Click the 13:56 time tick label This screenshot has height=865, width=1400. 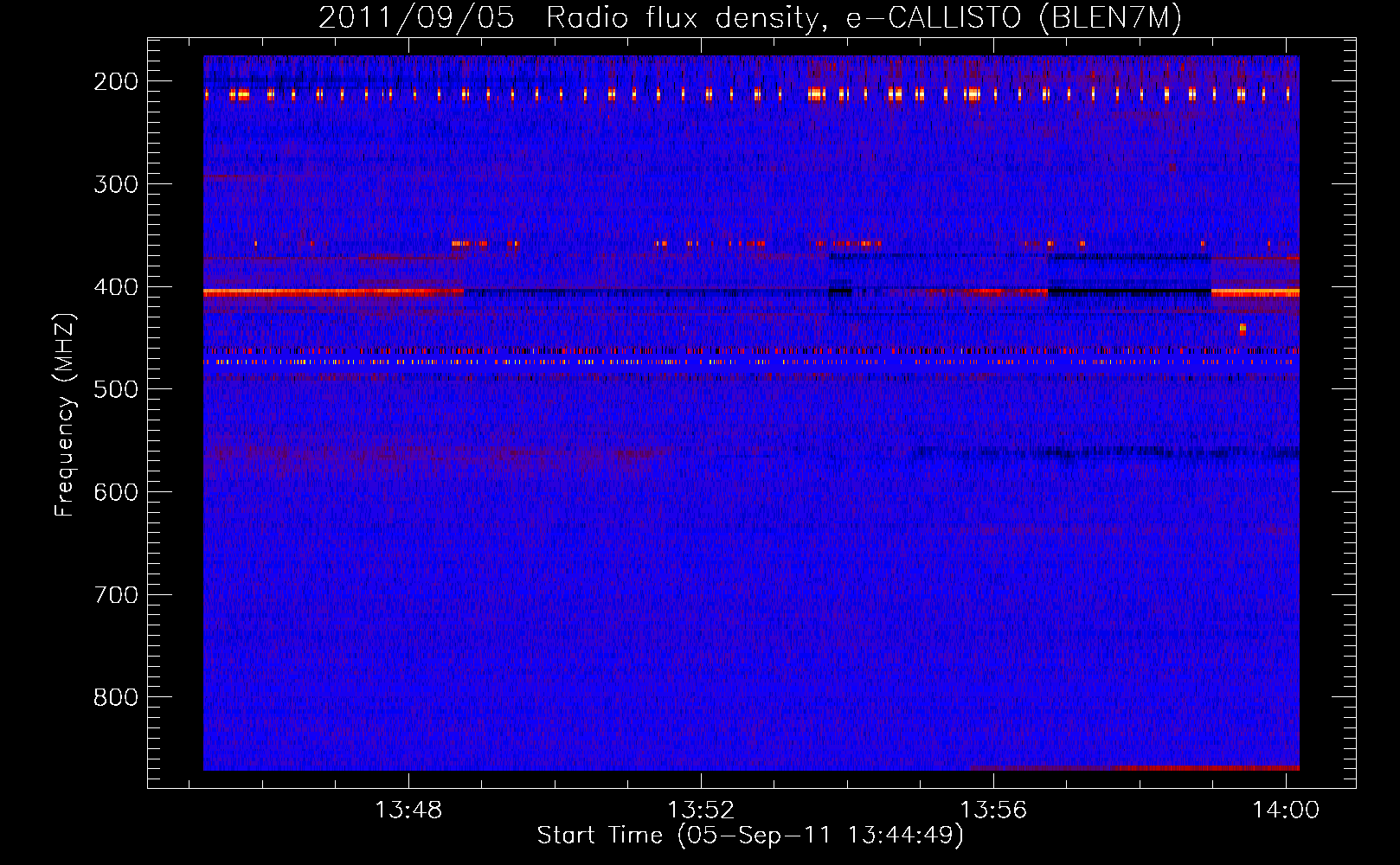tap(993, 810)
